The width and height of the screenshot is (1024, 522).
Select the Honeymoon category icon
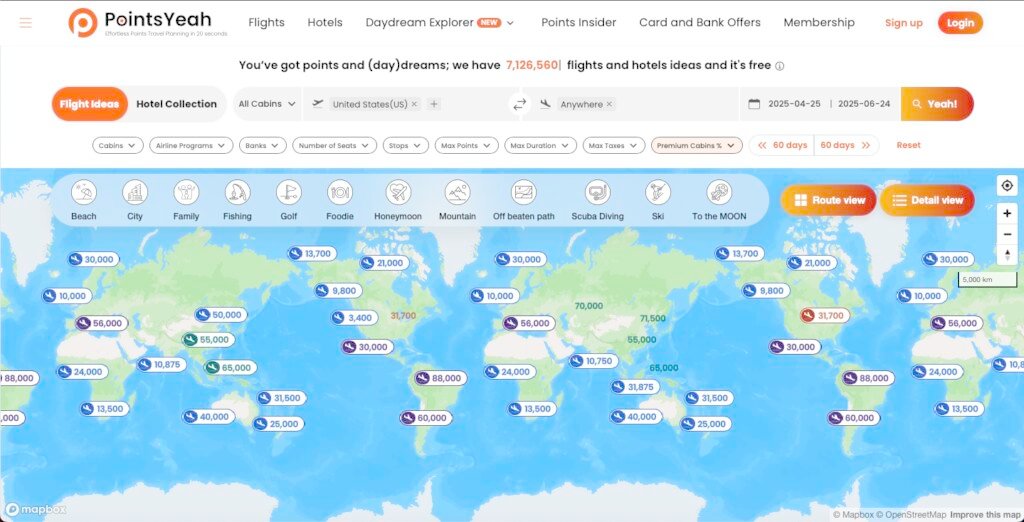(398, 192)
